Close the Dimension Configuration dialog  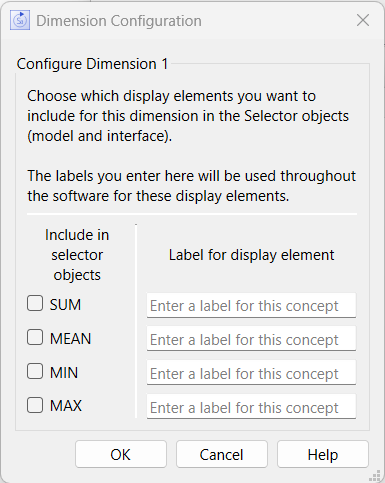(363, 20)
